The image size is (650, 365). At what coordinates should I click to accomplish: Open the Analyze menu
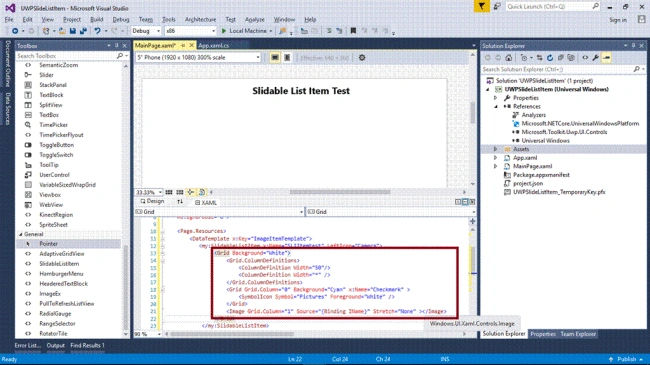click(x=255, y=19)
